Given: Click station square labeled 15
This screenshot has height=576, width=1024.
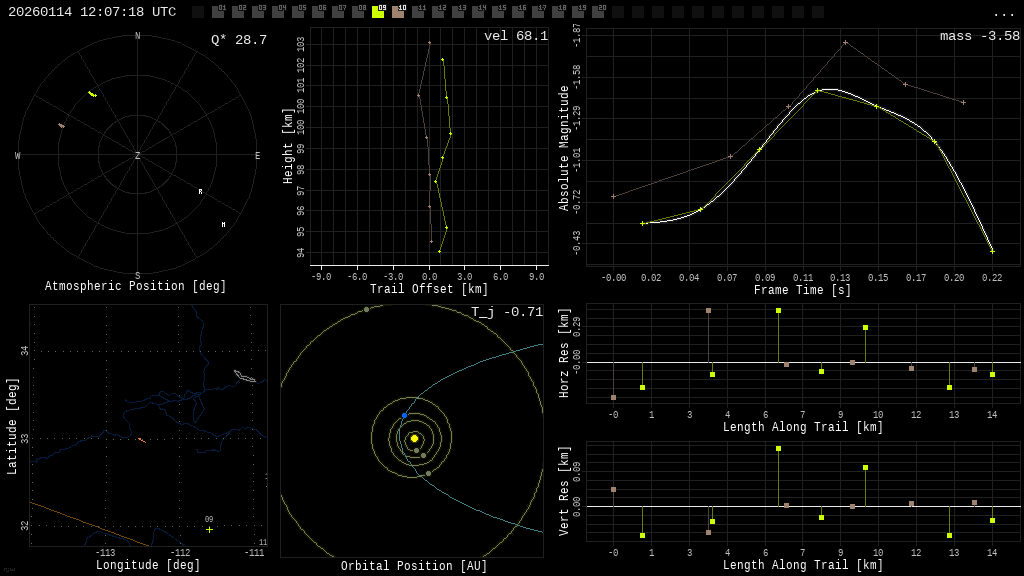Looking at the screenshot, I should pyautogui.click(x=498, y=12).
